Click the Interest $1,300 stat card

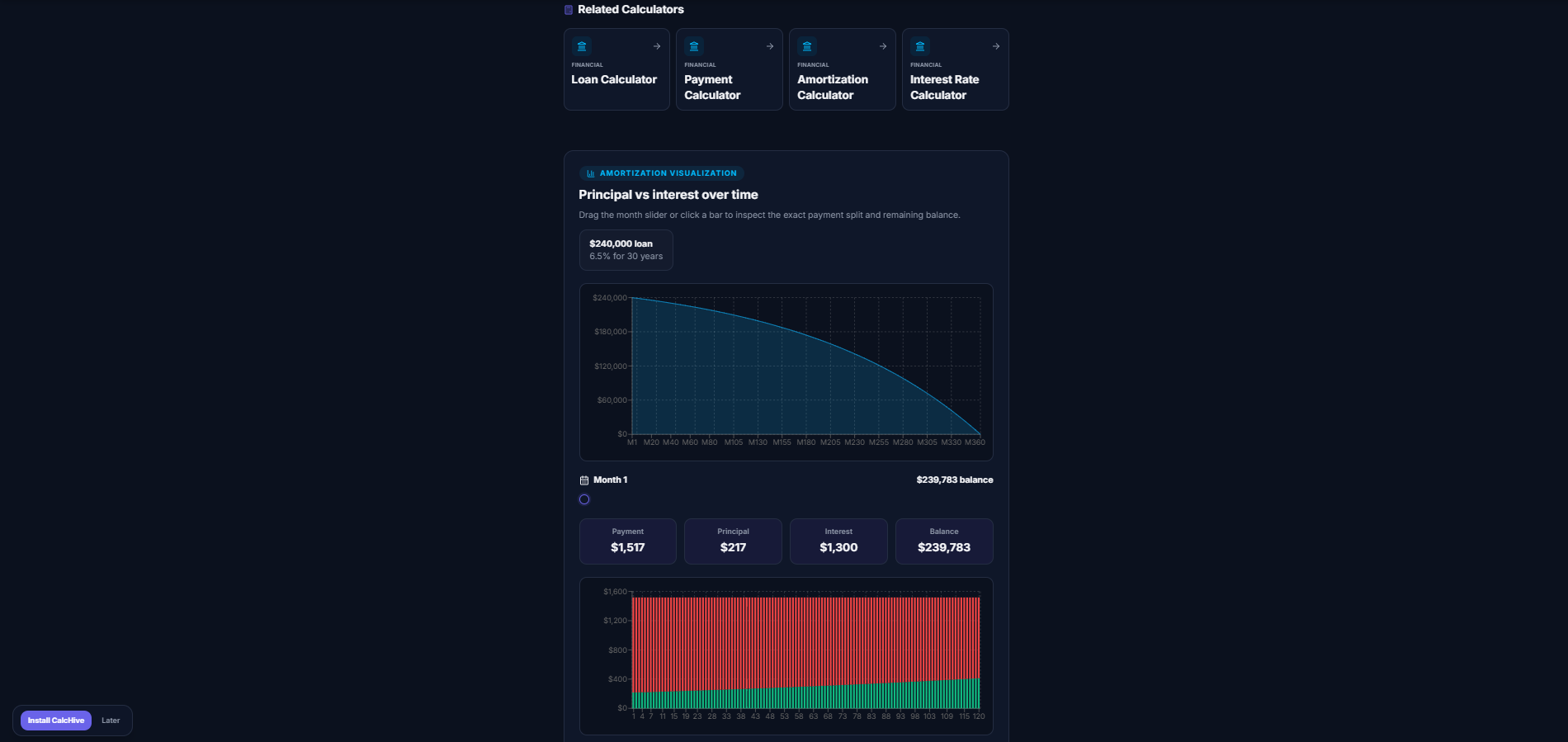click(838, 541)
